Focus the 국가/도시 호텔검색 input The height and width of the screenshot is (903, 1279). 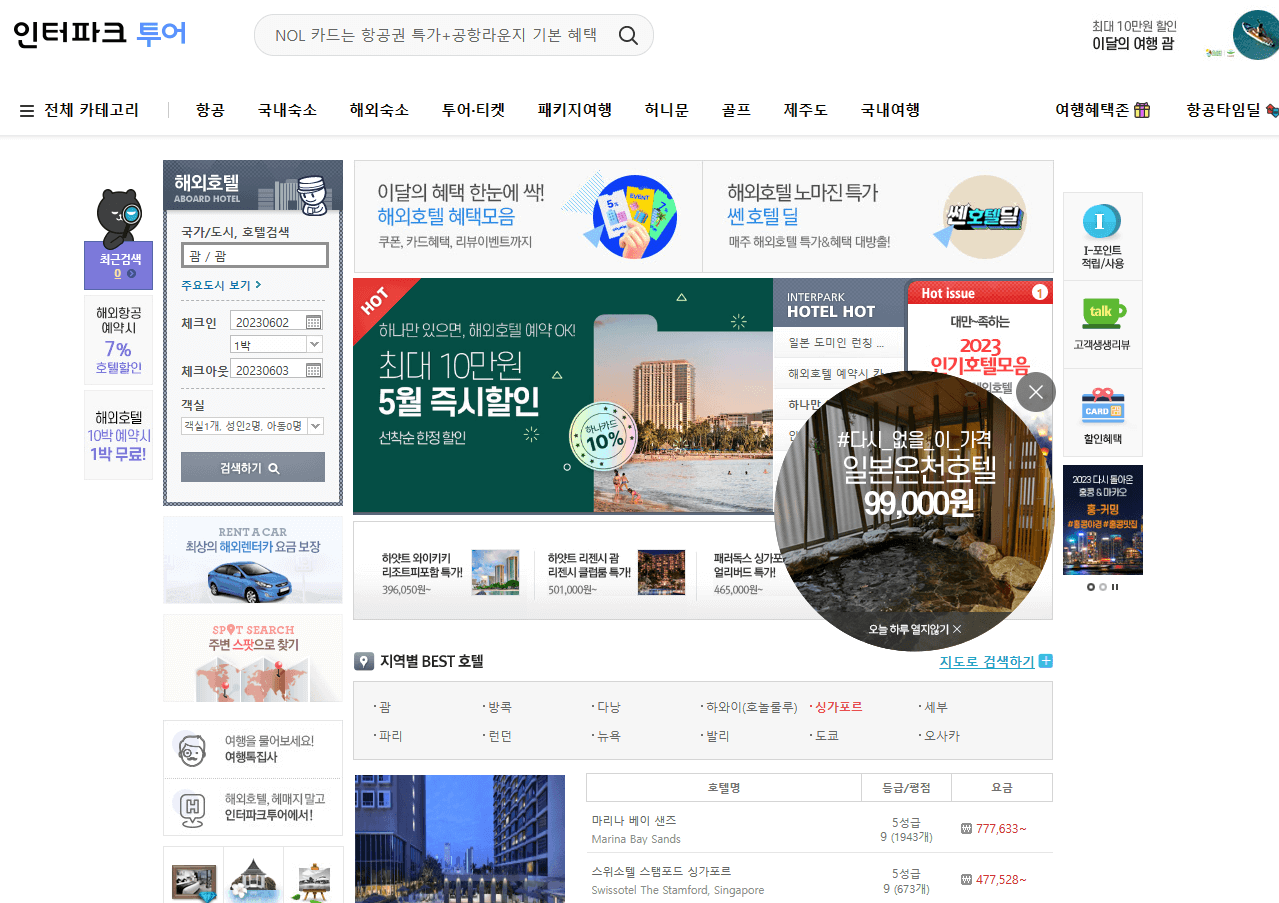[254, 256]
